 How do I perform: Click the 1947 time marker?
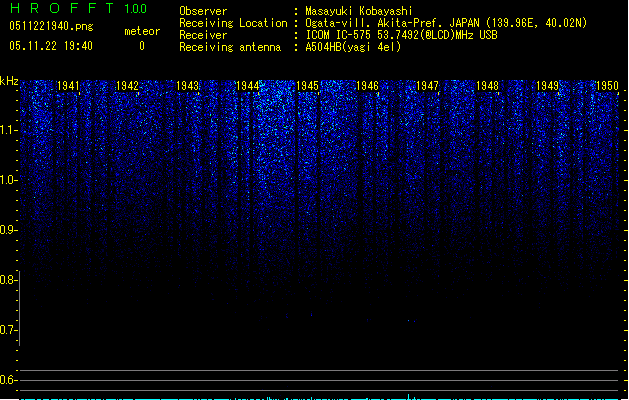(427, 86)
